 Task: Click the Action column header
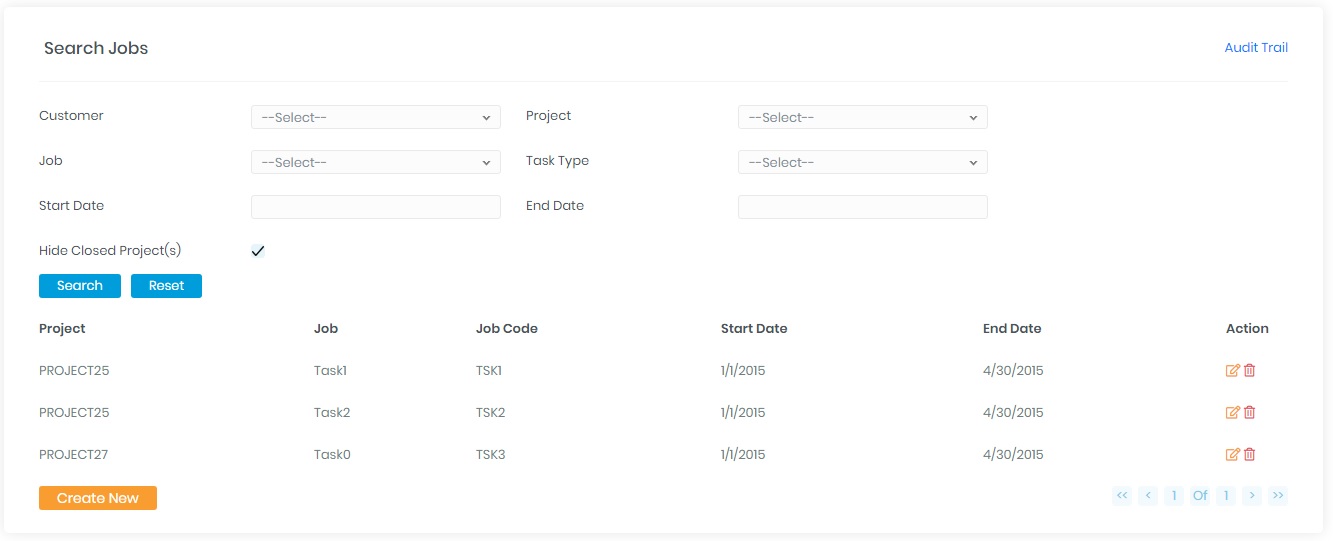coord(1247,329)
